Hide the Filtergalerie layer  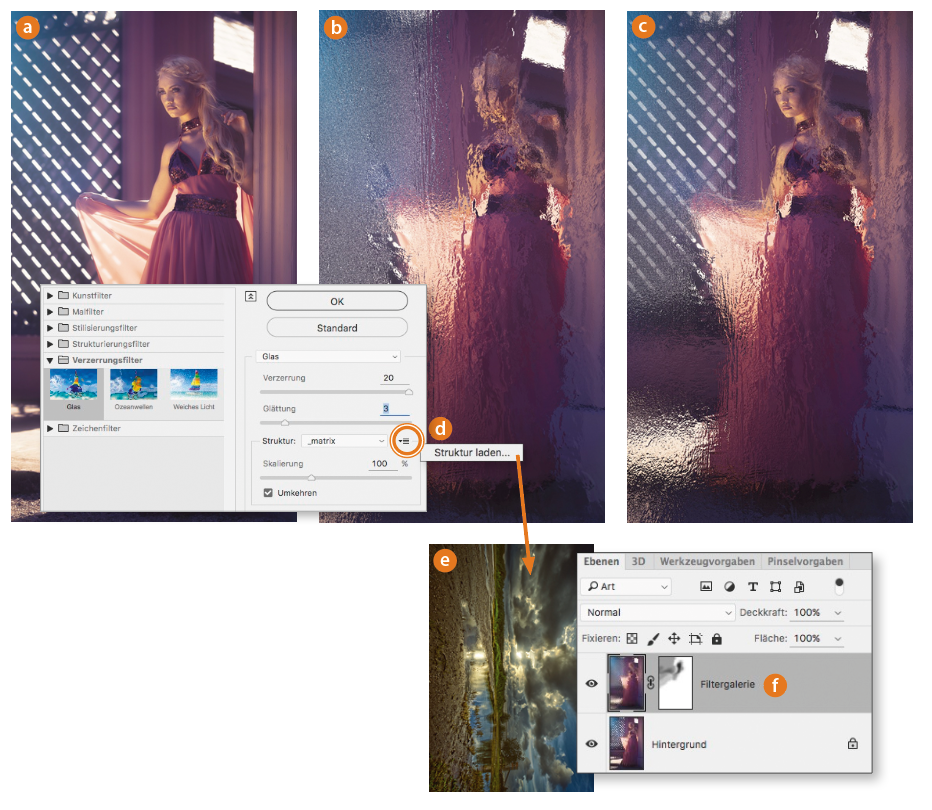[592, 684]
